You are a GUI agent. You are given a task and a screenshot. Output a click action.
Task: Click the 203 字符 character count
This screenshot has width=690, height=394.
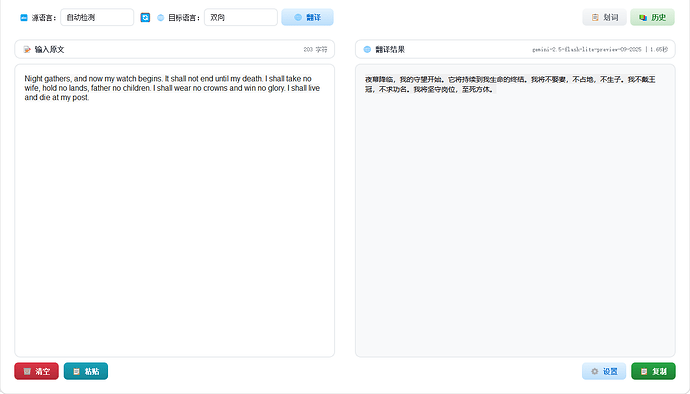[315, 49]
